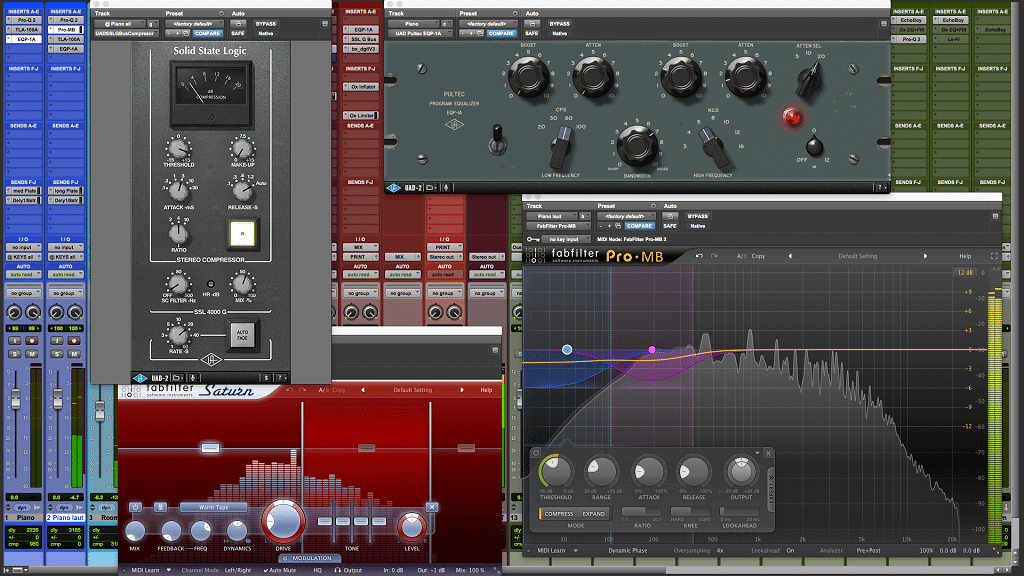Click the Pro-MB 12 dB display range button
Viewport: 1024px width, 576px height.
point(965,272)
